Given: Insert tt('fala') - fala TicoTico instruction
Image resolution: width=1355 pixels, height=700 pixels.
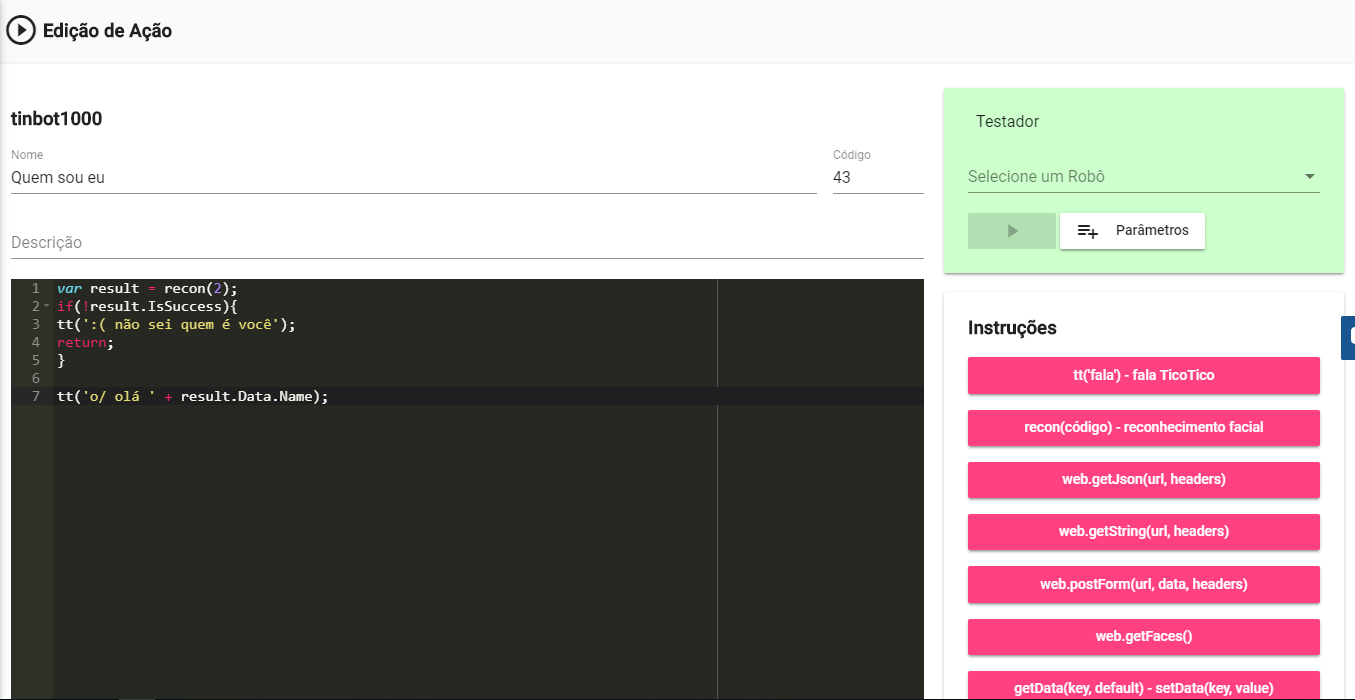Looking at the screenshot, I should click(x=1143, y=376).
